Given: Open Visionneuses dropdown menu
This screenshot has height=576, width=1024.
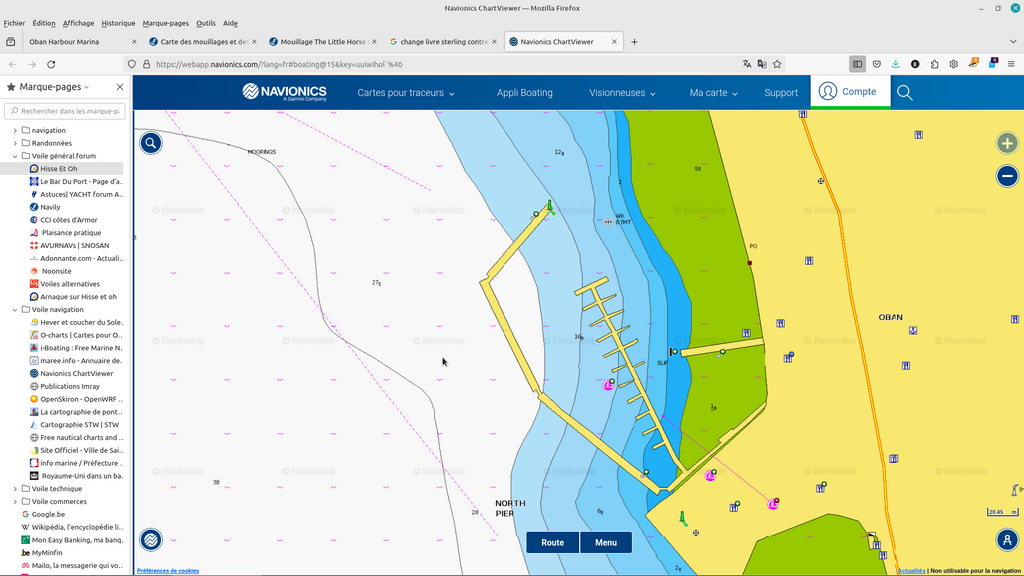Looking at the screenshot, I should [622, 93].
